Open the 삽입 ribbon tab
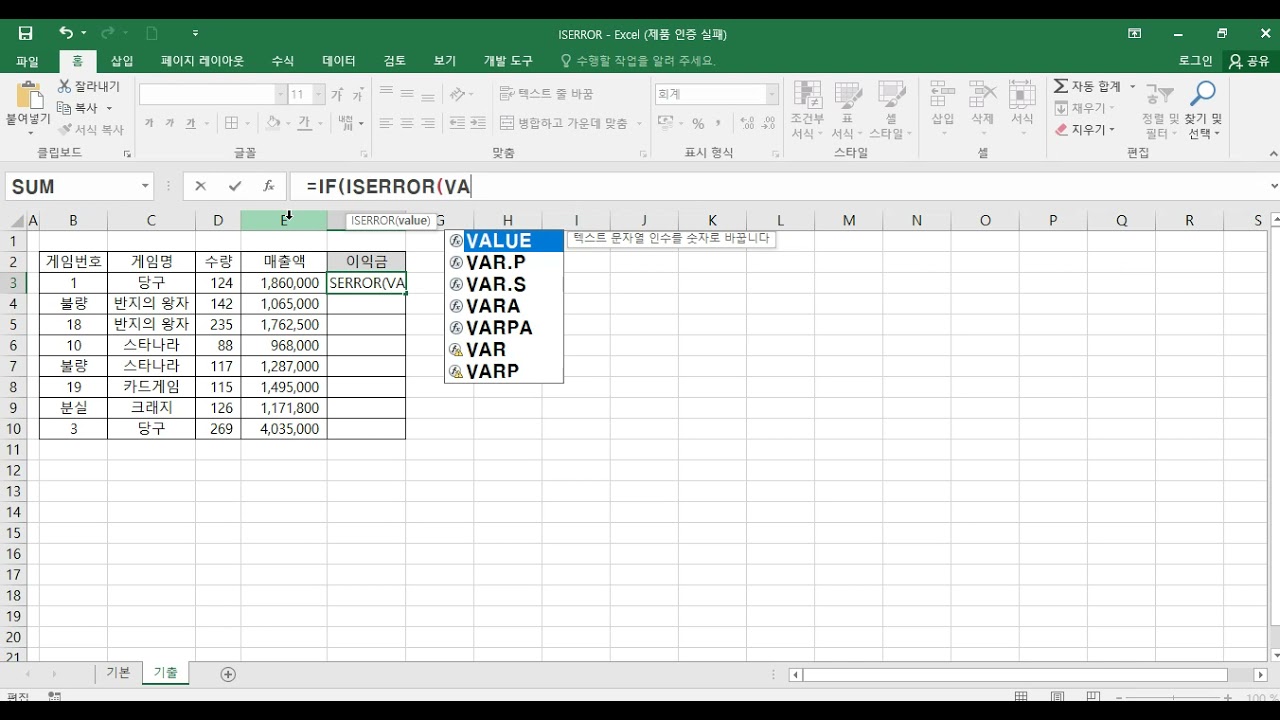The height and width of the screenshot is (720, 1280). (122, 61)
